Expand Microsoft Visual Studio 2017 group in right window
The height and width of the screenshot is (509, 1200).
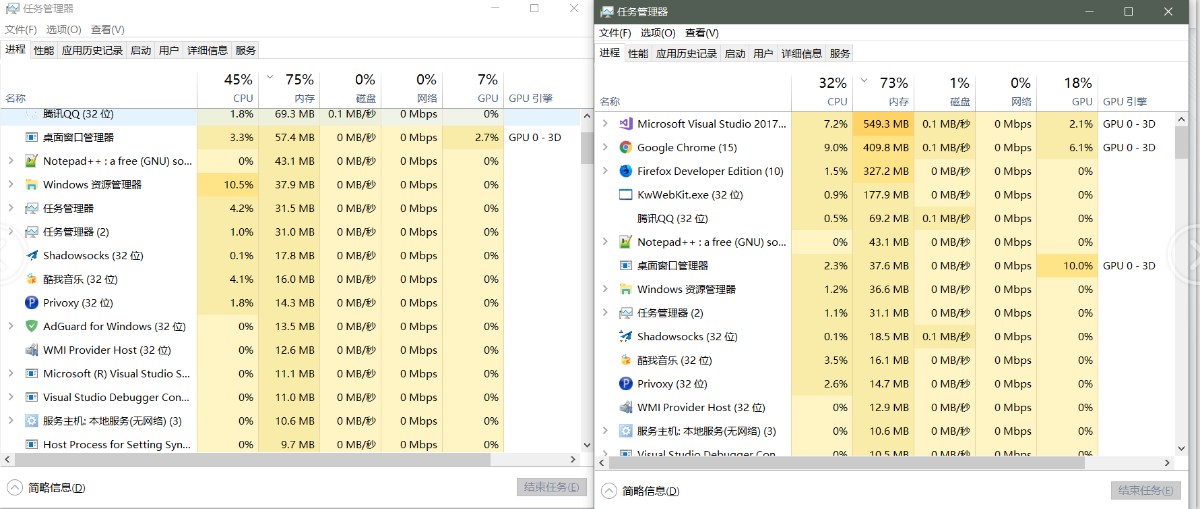[x=605, y=124]
